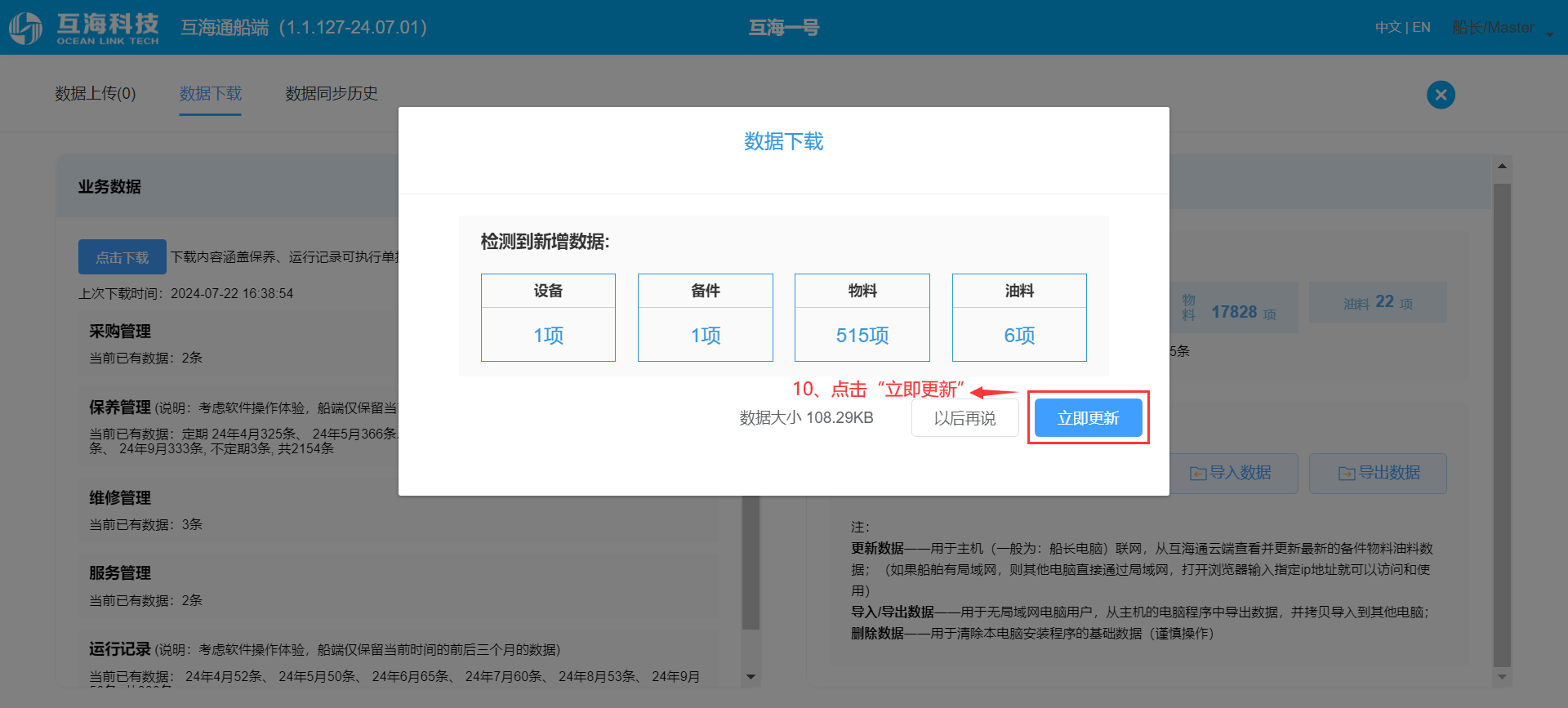1568x708 pixels.
Task: Select the 设备 1项 card
Action: point(548,318)
